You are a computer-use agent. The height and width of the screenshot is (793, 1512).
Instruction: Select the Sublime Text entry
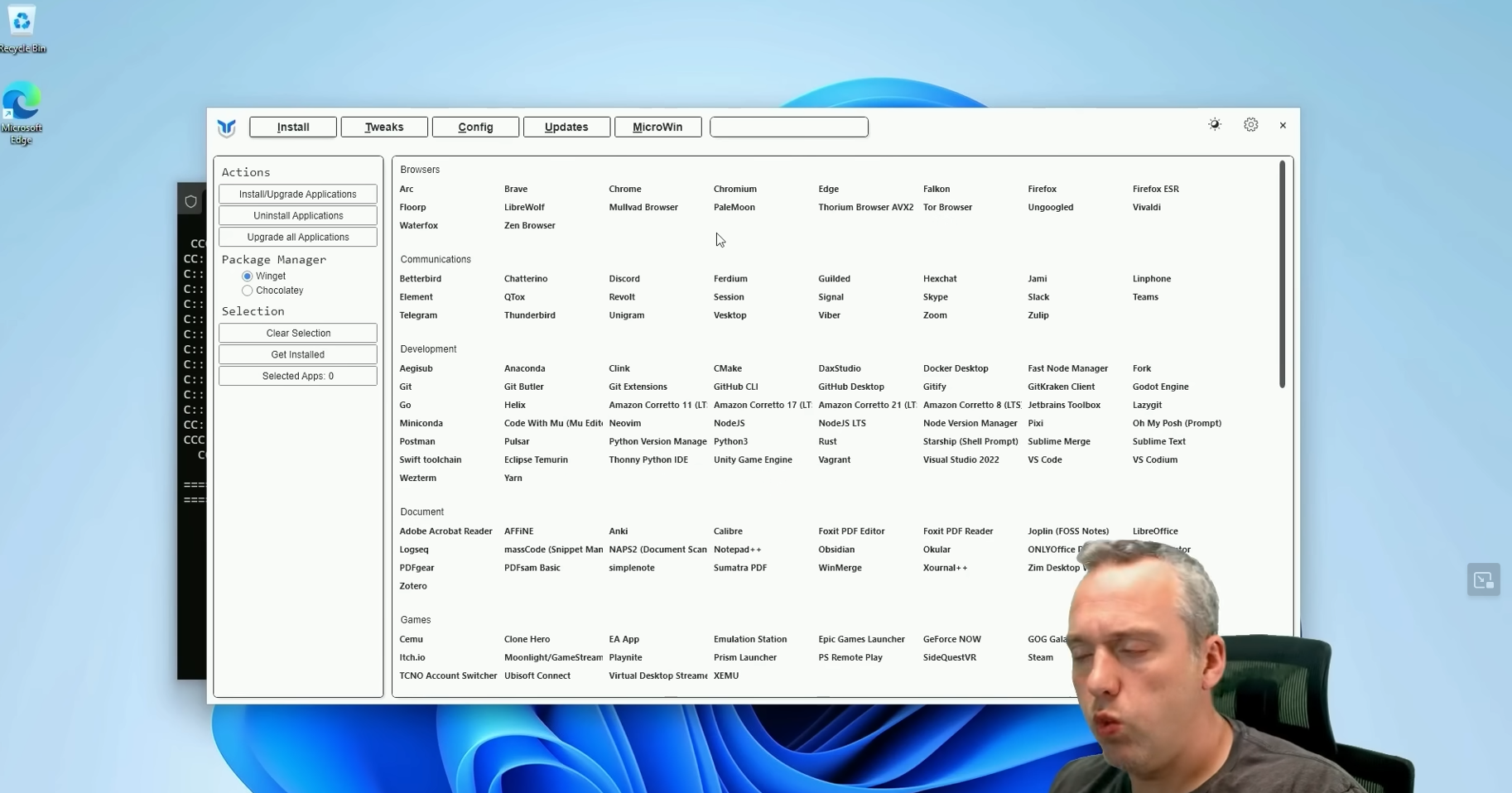point(1159,441)
